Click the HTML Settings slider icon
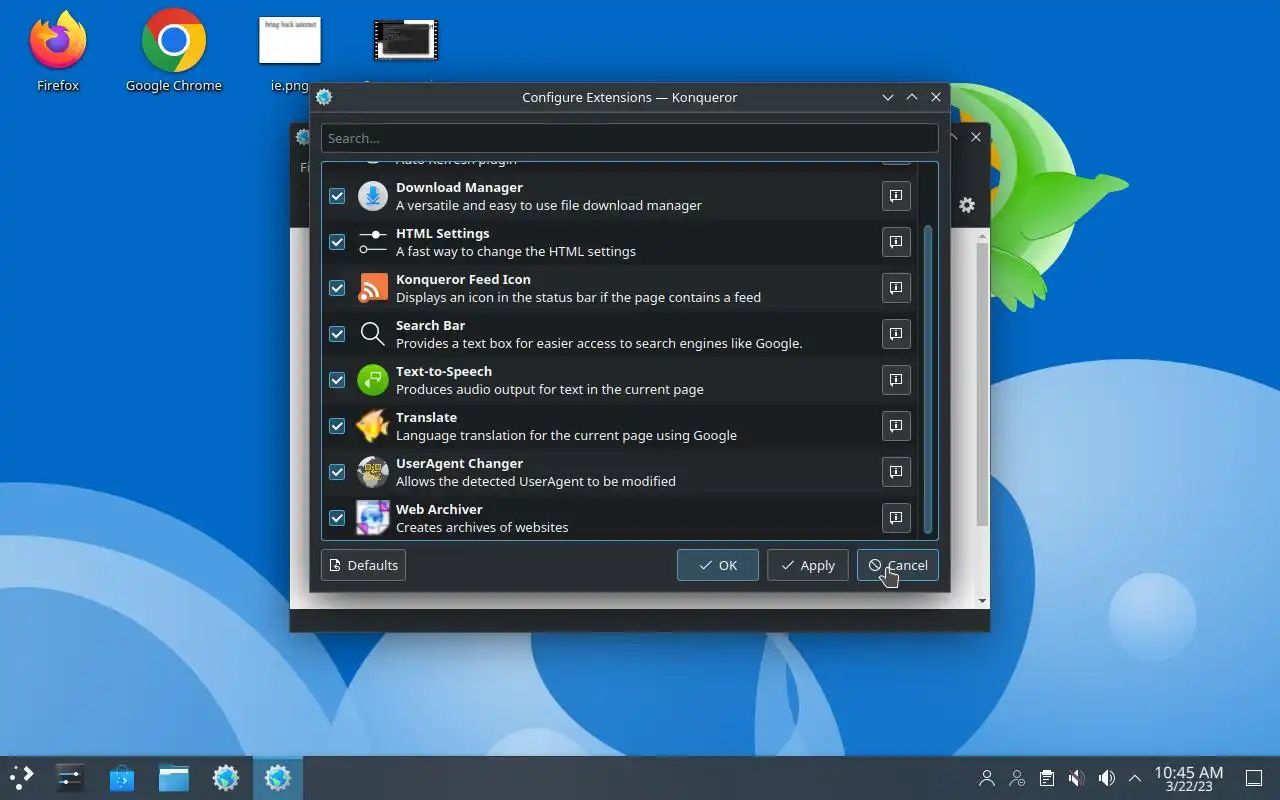Viewport: 1280px width, 800px height. (373, 242)
